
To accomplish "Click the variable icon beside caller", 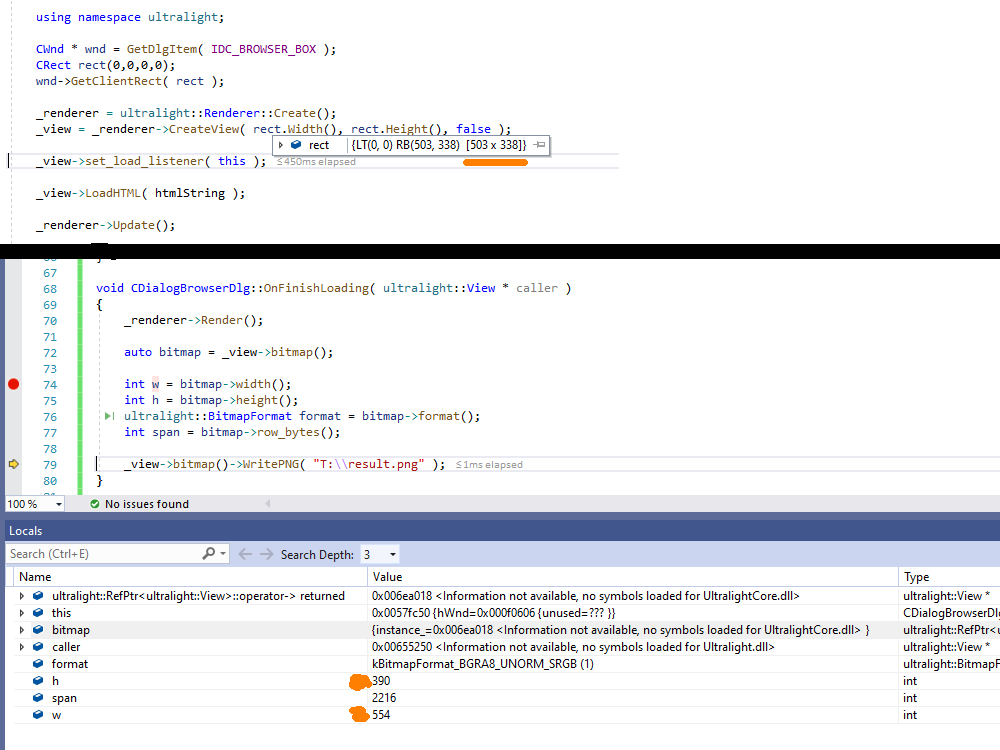I will [x=38, y=647].
